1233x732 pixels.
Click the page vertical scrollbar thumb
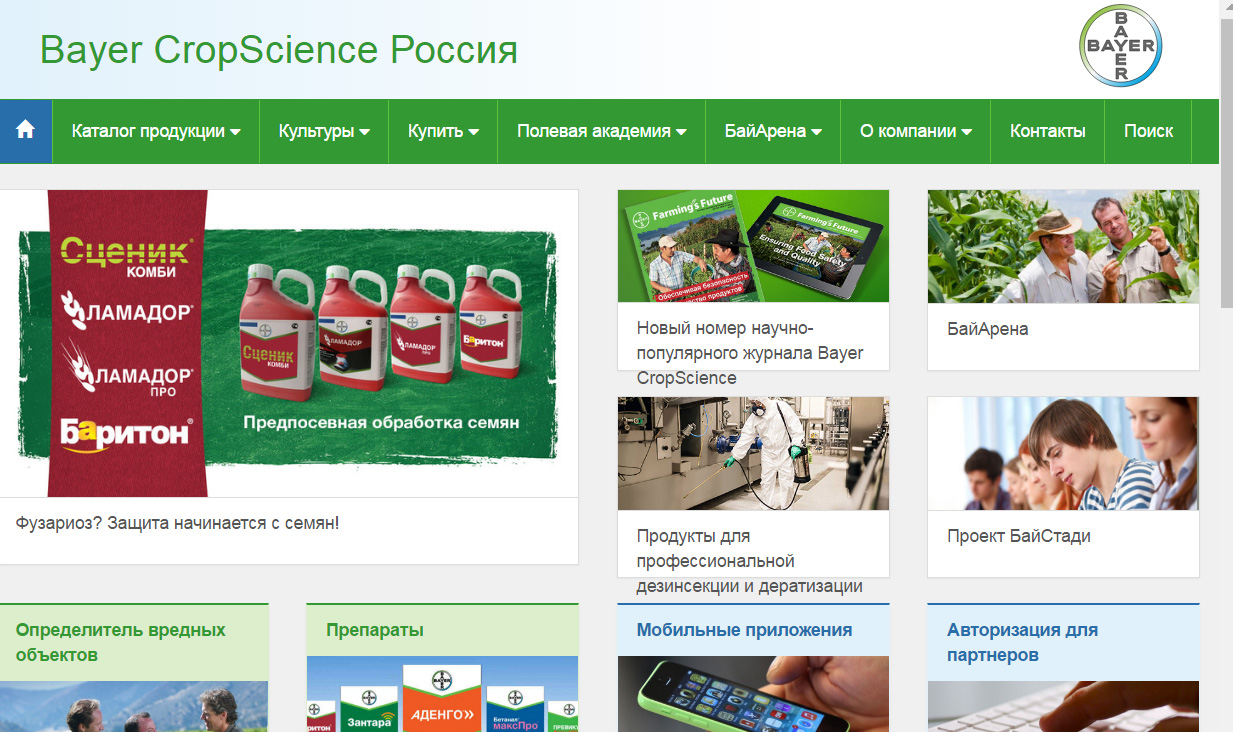click(1226, 164)
